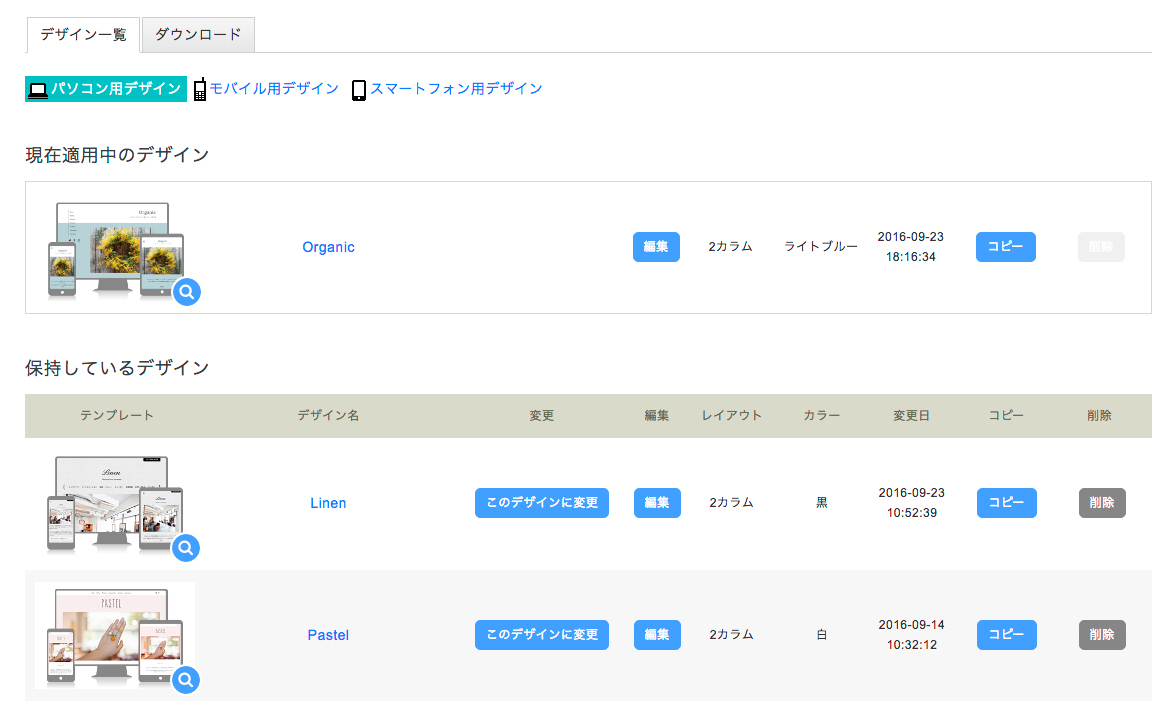Click the magnifier icon on the Pastel thumbnail
The width and height of the screenshot is (1166, 706).
pyautogui.click(x=187, y=680)
